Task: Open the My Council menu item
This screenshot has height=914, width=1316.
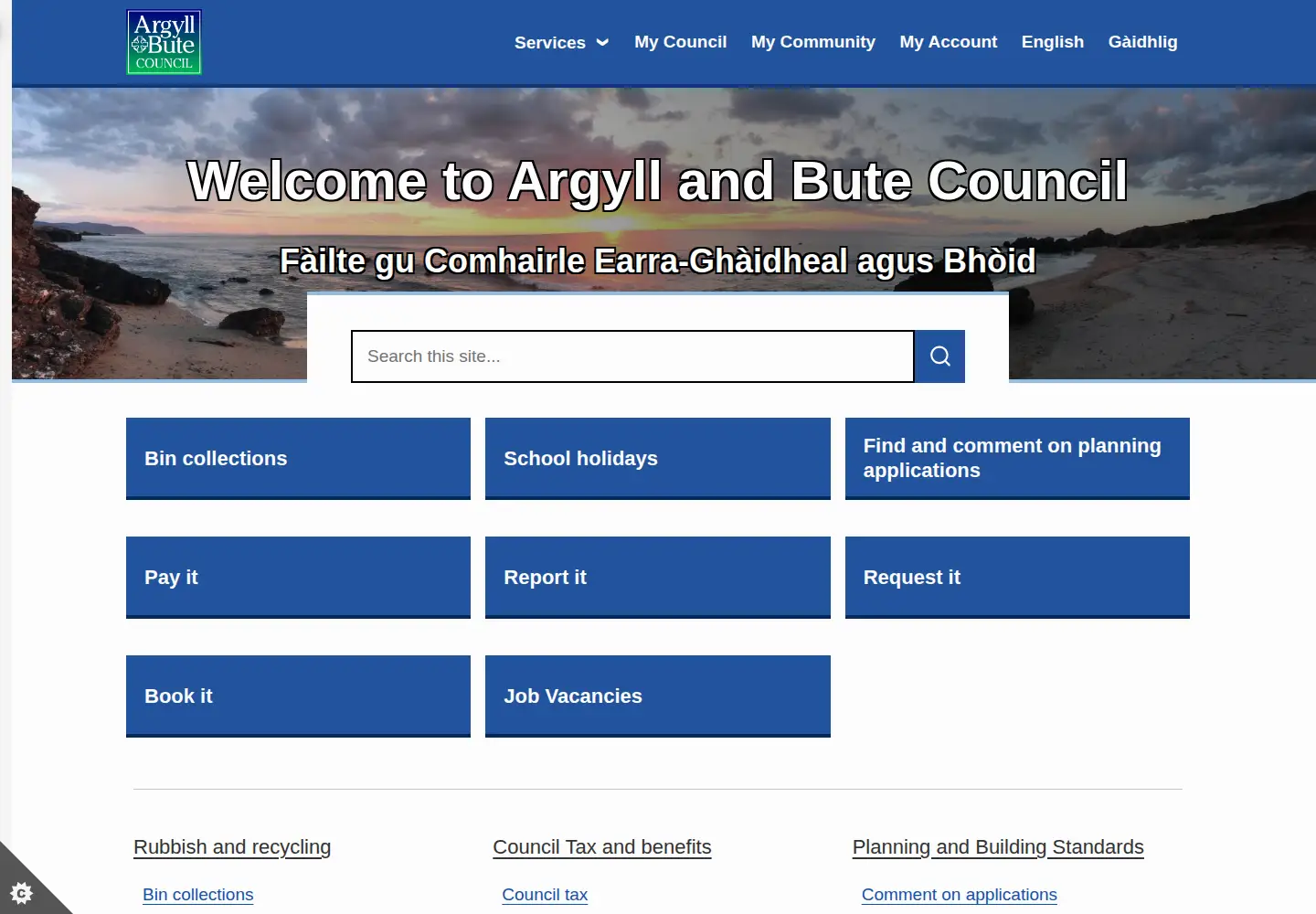Action: point(681,42)
